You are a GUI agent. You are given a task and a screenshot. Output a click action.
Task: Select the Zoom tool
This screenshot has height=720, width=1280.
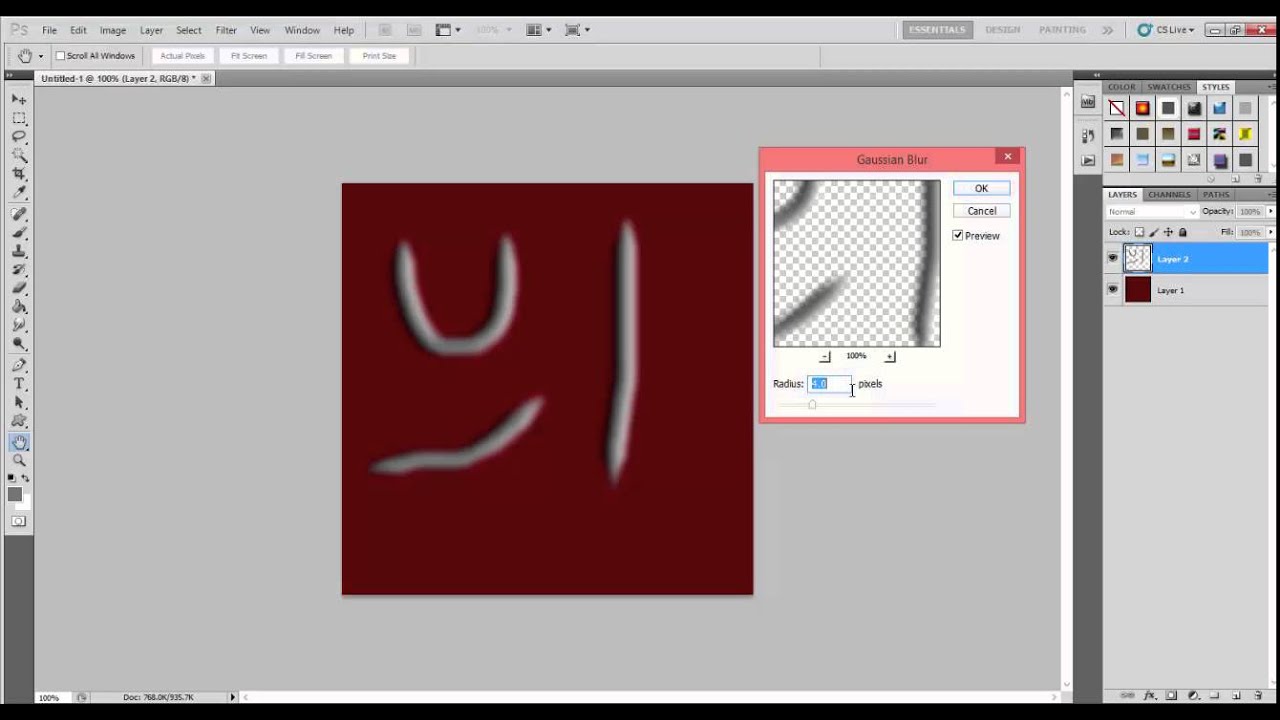[19, 461]
